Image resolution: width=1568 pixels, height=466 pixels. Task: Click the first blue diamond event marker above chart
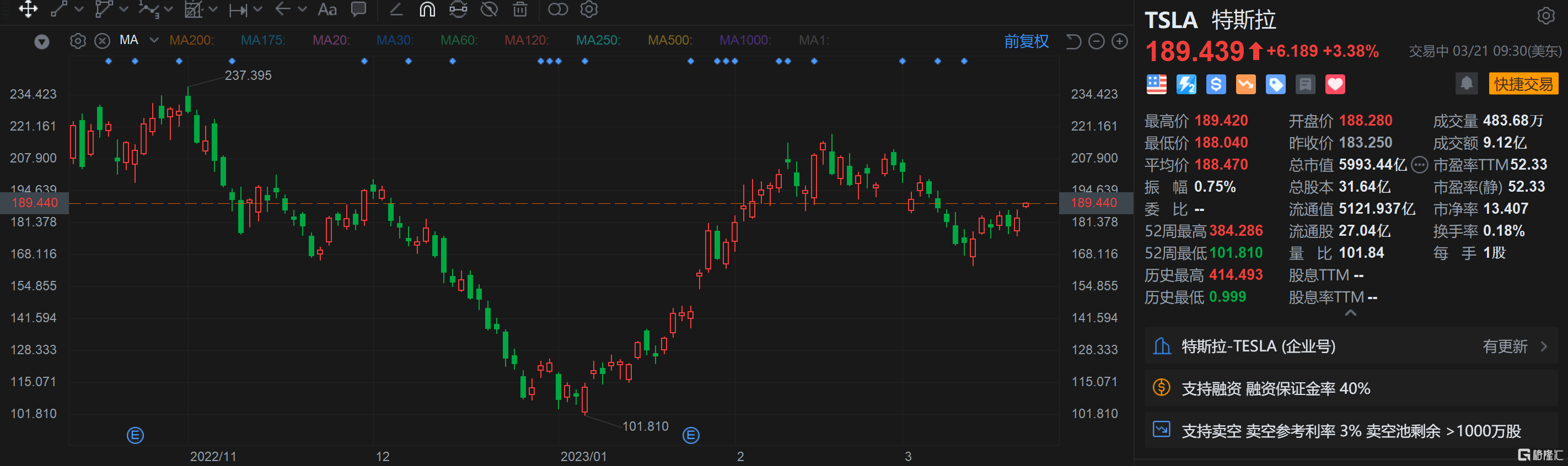click(x=109, y=61)
